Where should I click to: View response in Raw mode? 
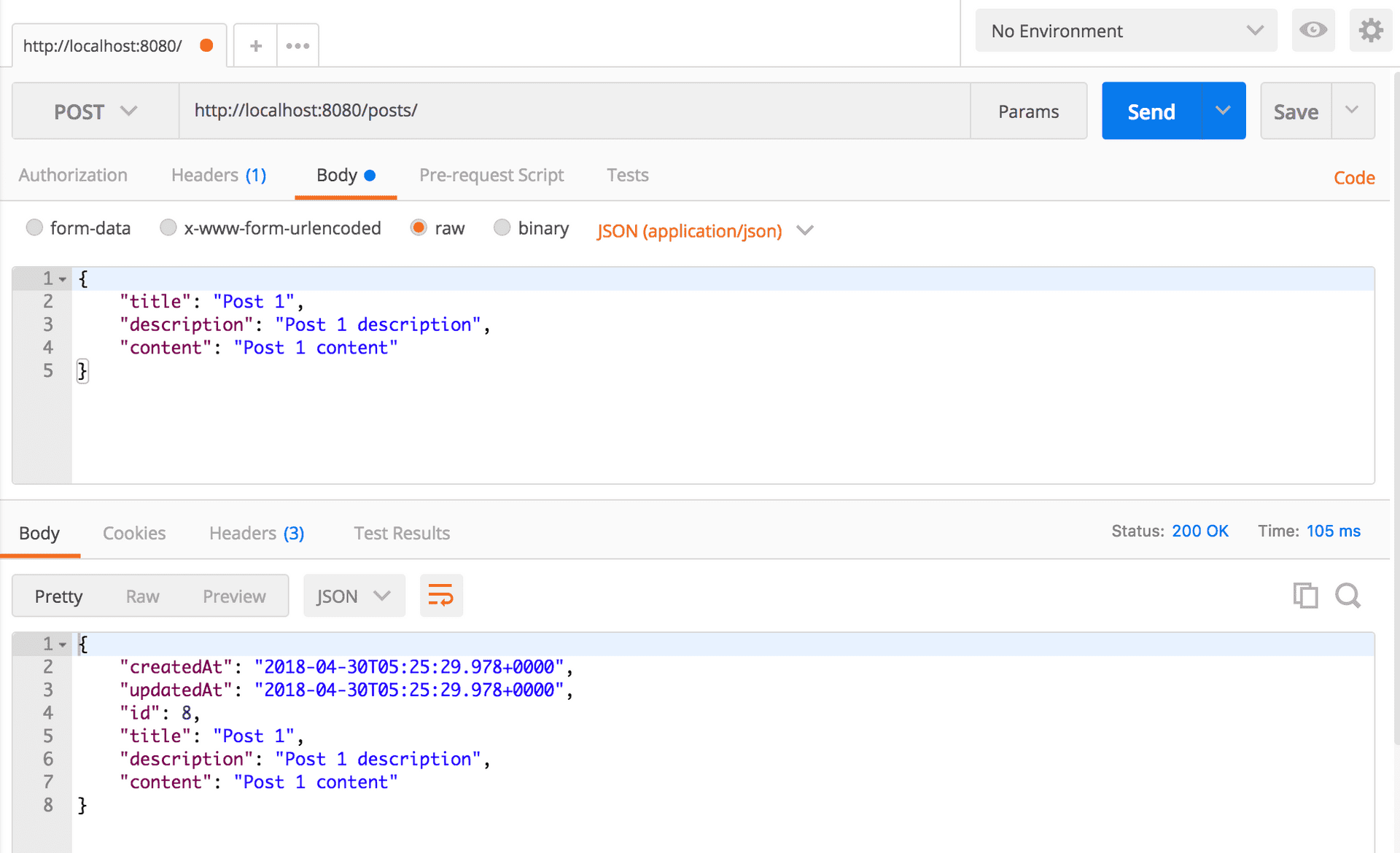point(142,596)
